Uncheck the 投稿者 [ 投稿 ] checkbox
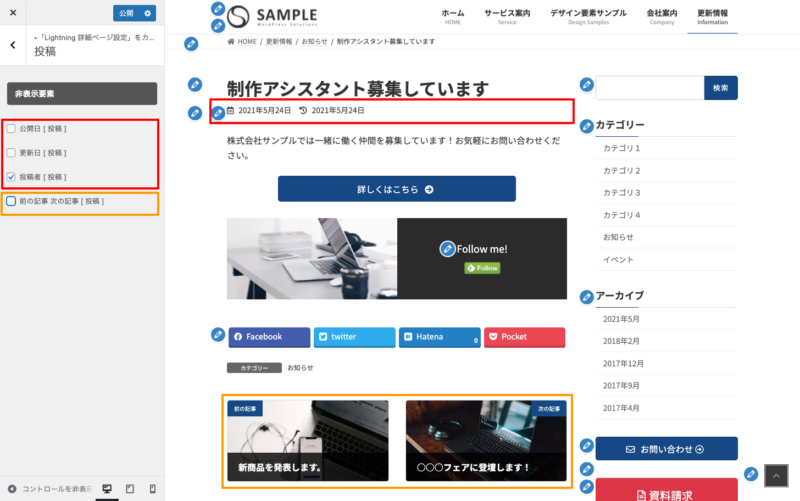This screenshot has height=501, width=800. [x=11, y=177]
